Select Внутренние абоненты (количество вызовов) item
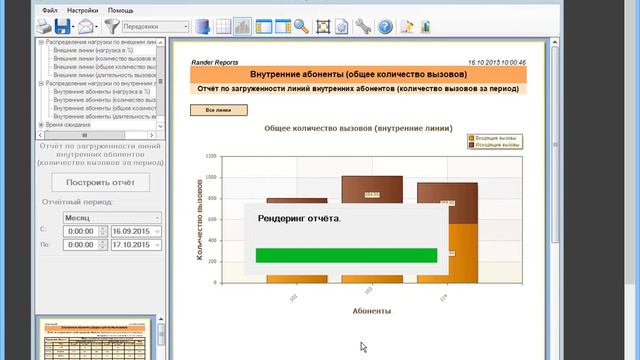The height and width of the screenshot is (360, 640). point(104,100)
